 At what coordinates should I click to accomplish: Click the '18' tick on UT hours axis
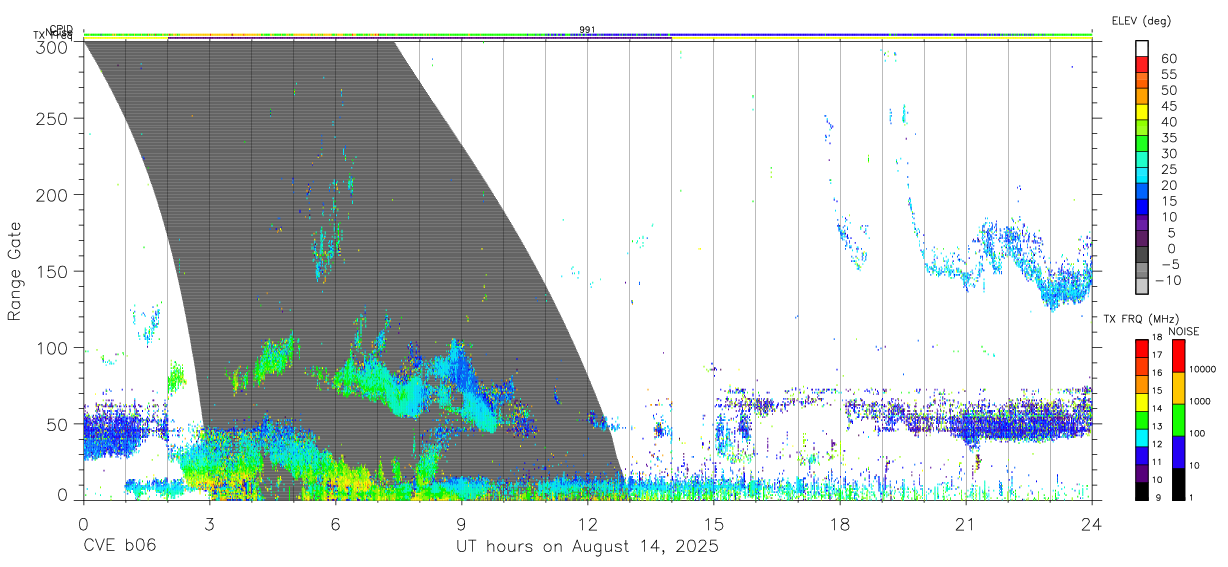[840, 525]
